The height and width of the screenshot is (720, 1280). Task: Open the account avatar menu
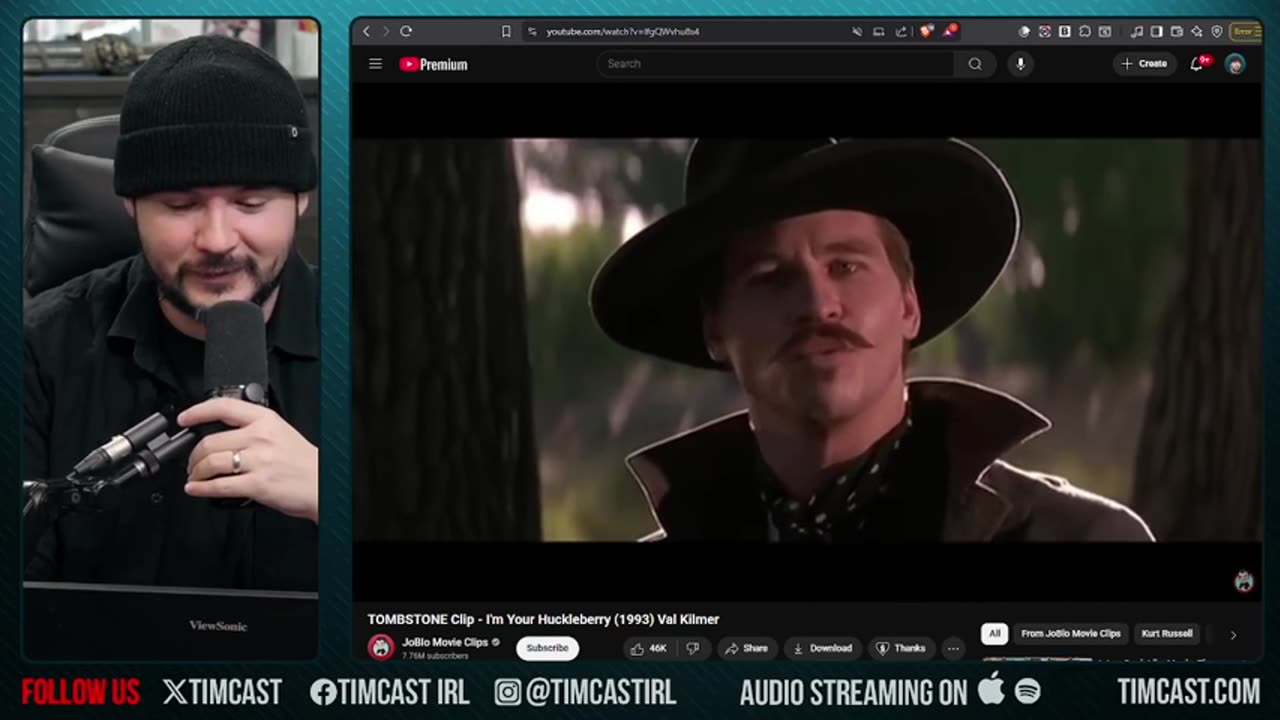click(x=1236, y=64)
